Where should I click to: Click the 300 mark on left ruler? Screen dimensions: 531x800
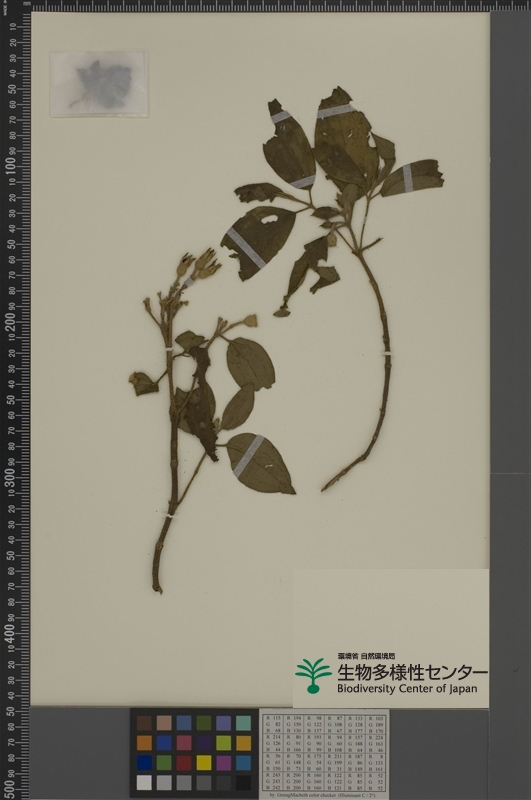point(10,477)
